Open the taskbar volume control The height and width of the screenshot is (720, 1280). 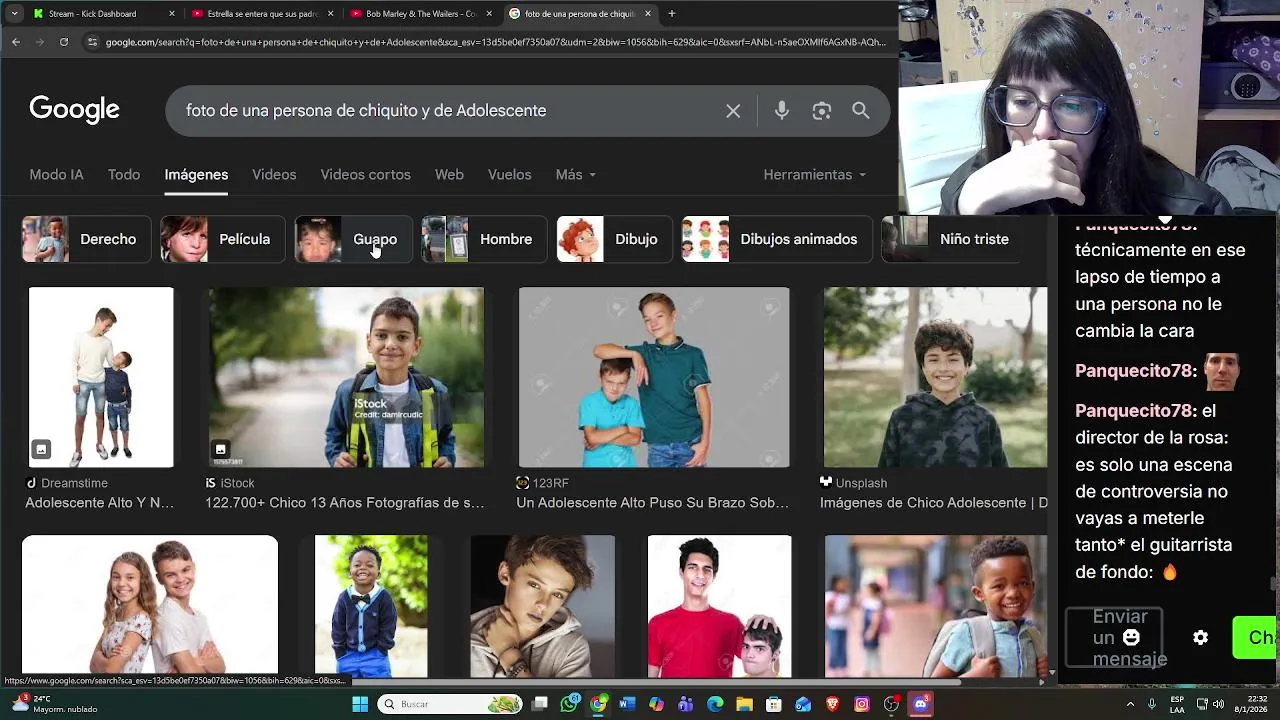(1218, 704)
